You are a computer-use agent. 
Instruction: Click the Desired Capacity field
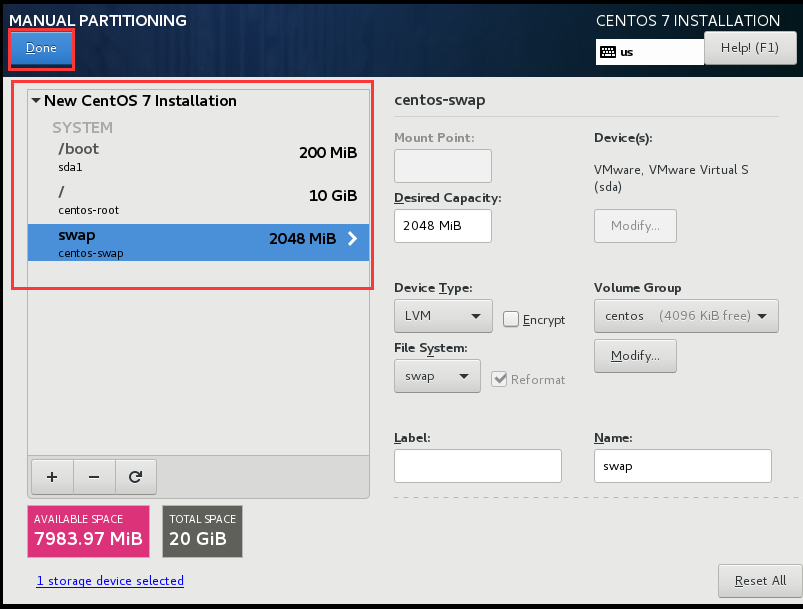point(442,226)
